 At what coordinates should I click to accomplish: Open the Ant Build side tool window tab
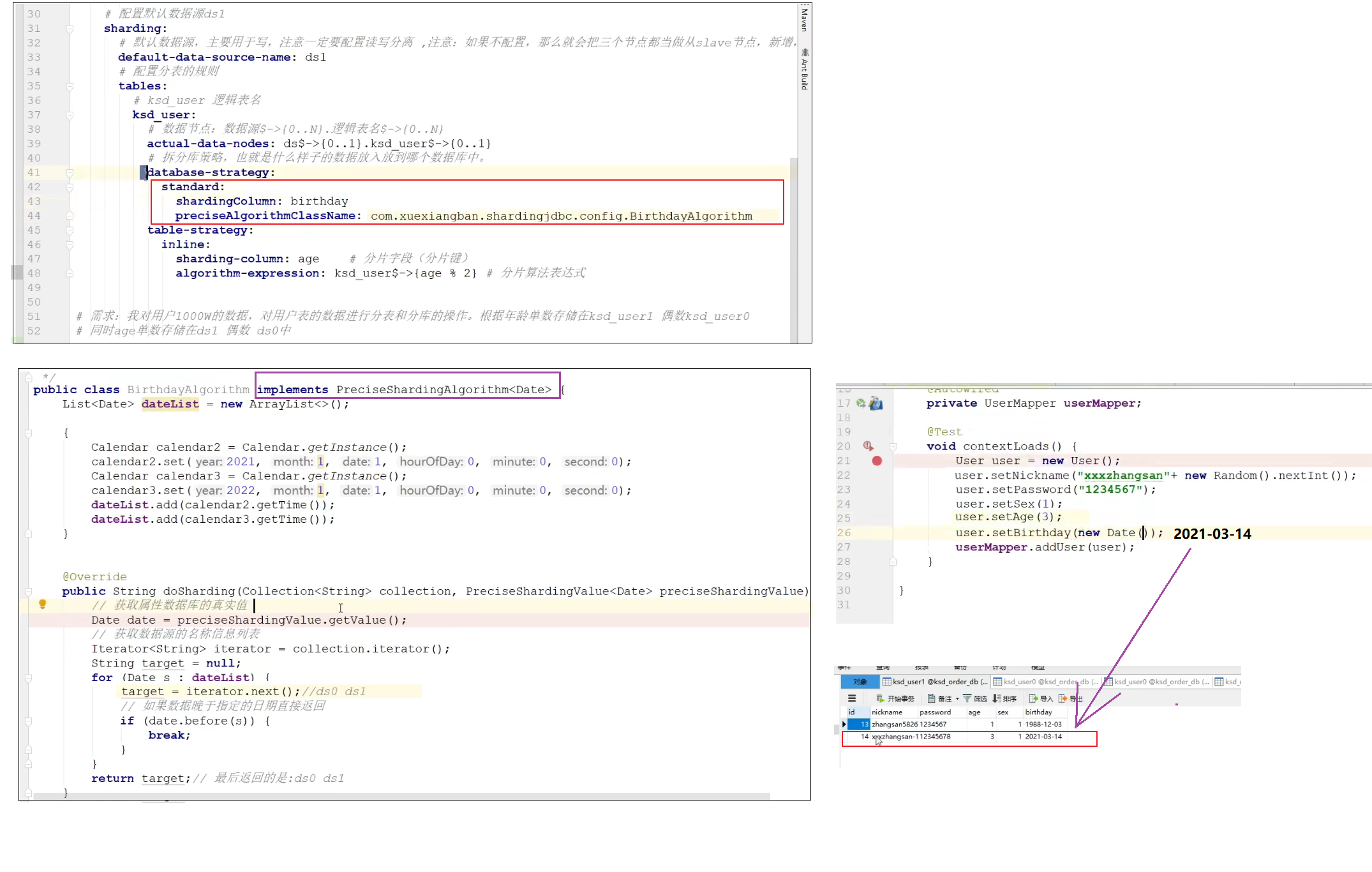[804, 70]
